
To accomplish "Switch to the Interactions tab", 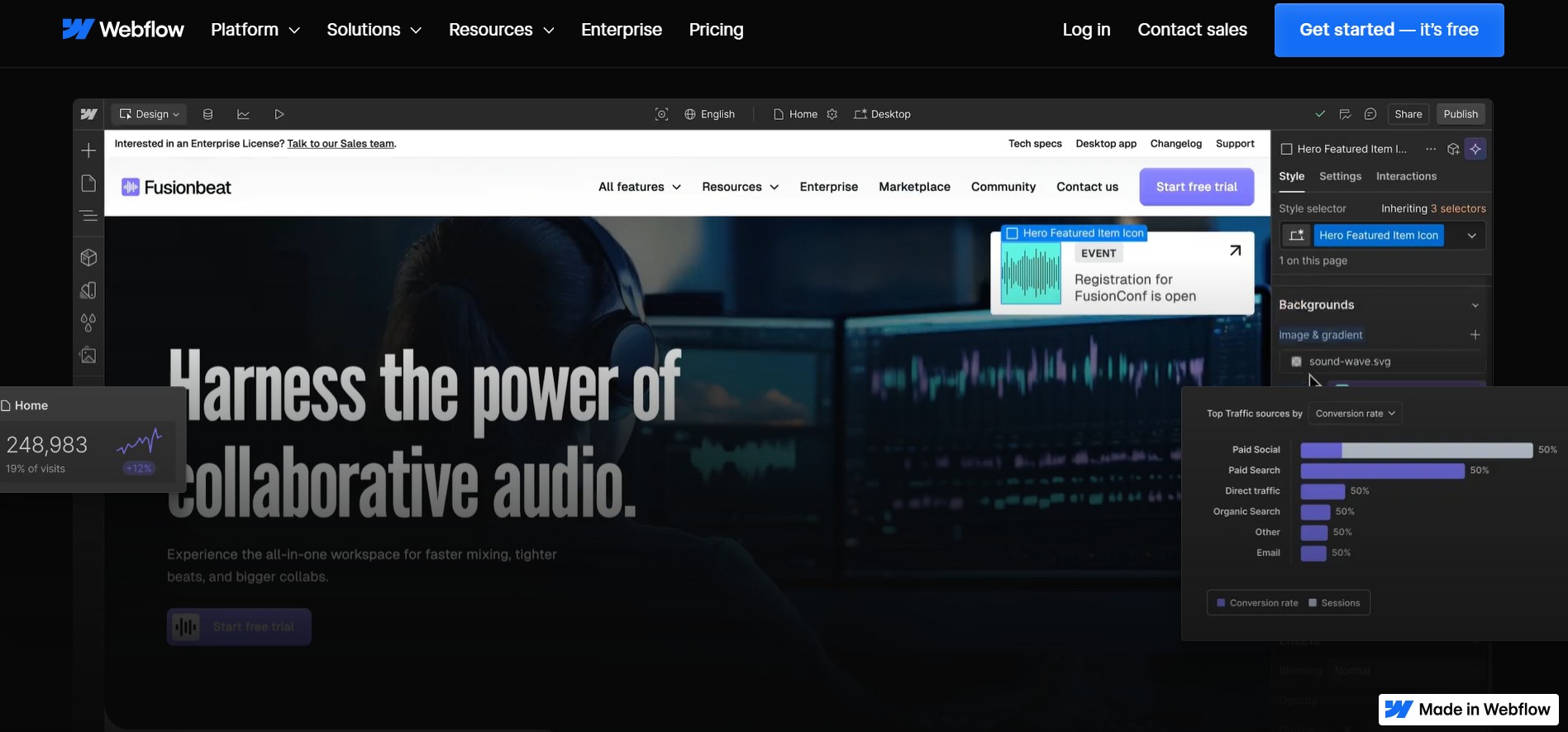I will click(x=1406, y=176).
